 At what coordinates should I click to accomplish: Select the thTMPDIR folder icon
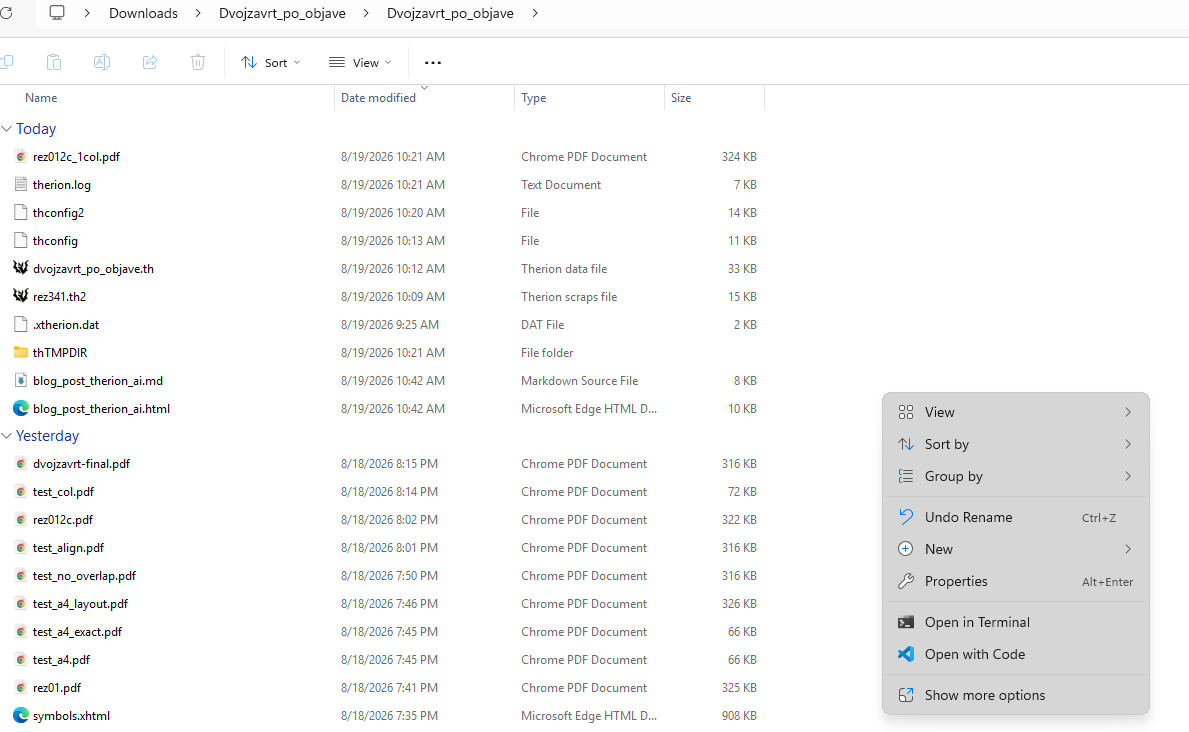coord(20,352)
